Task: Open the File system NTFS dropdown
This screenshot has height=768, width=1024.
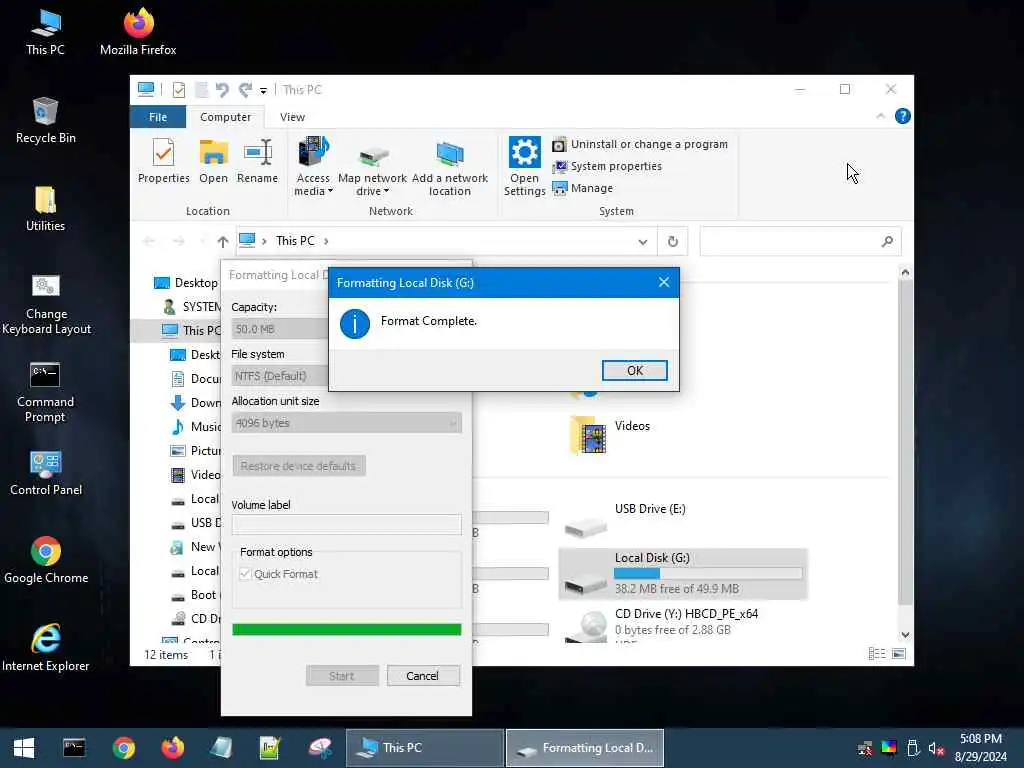Action: [280, 376]
